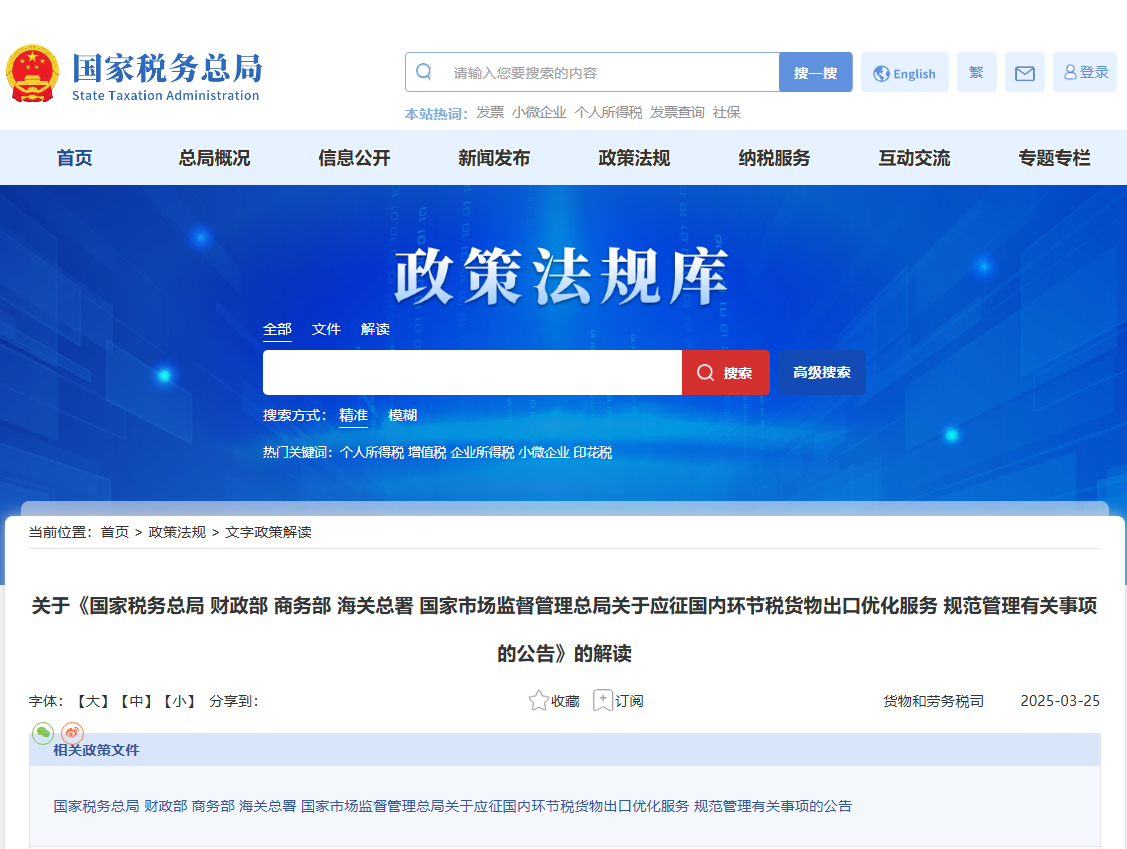This screenshot has width=1127, height=849.
Task: Switch to the 文件 search tab
Action: pyautogui.click(x=326, y=329)
